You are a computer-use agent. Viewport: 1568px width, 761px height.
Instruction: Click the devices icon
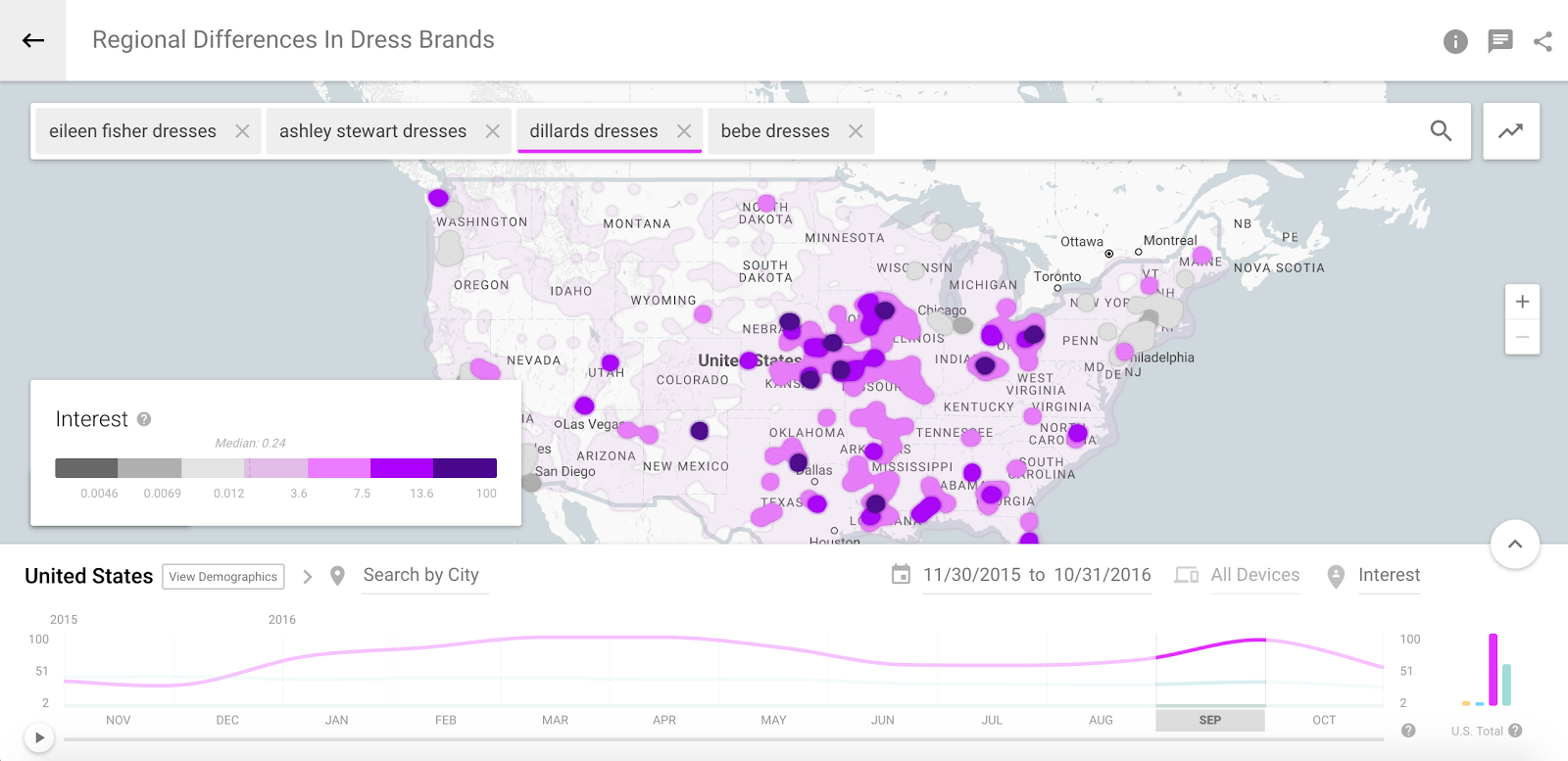[1187, 575]
